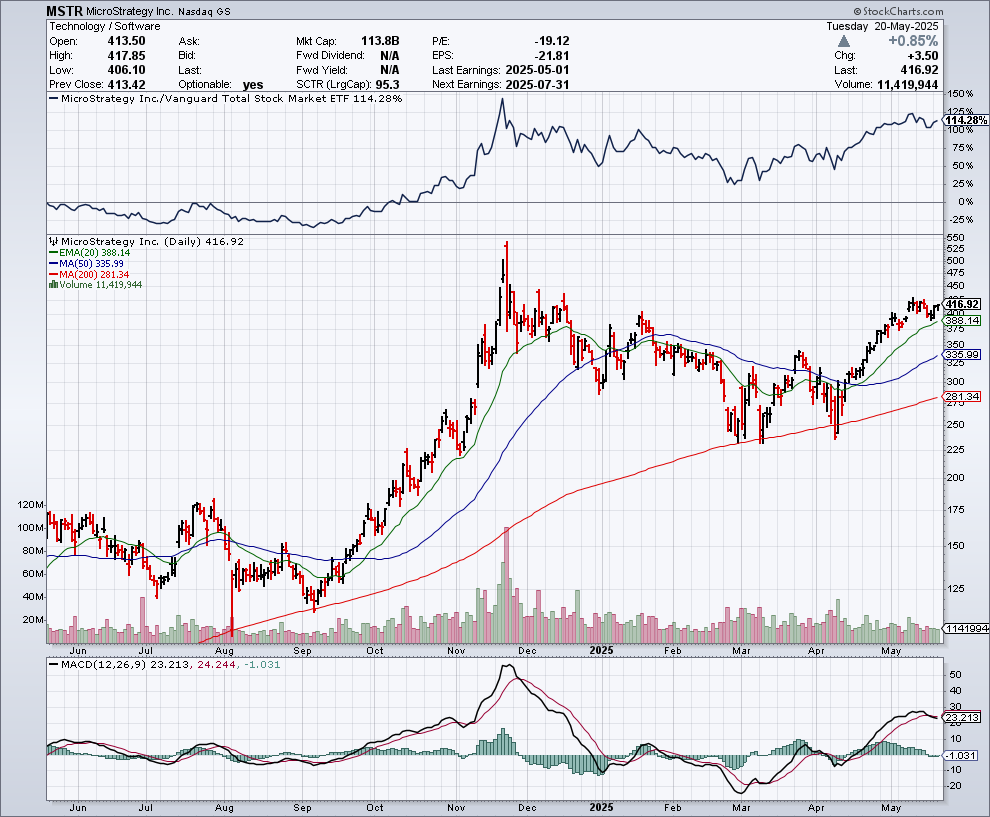Click the Next Earnings date 2025-07-31
Screen dimensions: 990x817
(535, 85)
